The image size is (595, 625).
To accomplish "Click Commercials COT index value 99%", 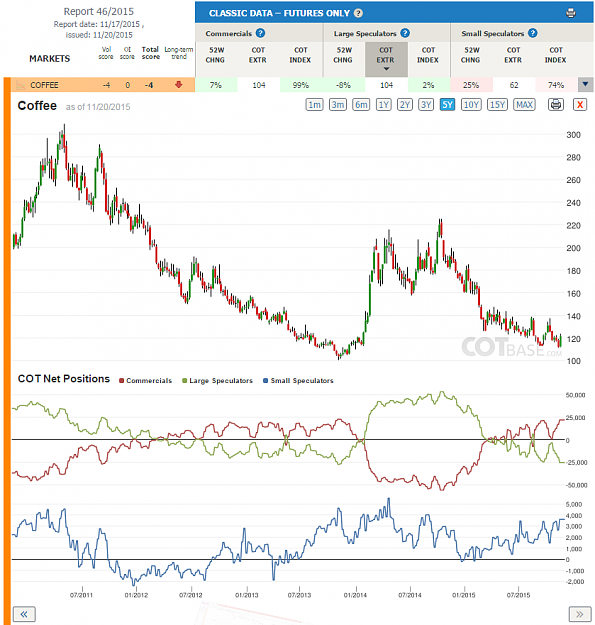I will pyautogui.click(x=301, y=85).
